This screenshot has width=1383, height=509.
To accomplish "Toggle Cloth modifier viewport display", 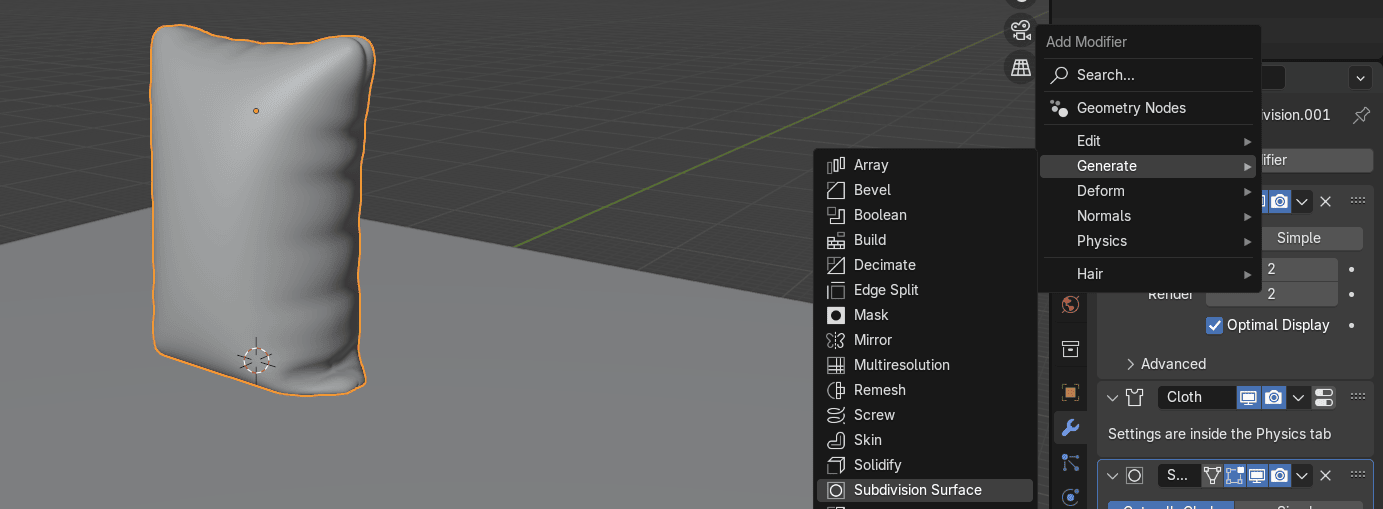I will coord(1248,397).
